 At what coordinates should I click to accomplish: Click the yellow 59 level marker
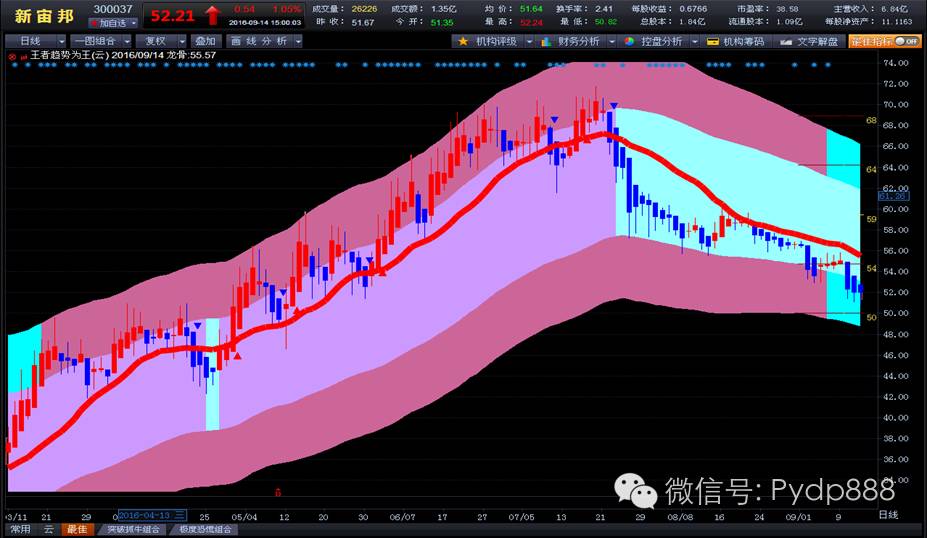[x=871, y=219]
